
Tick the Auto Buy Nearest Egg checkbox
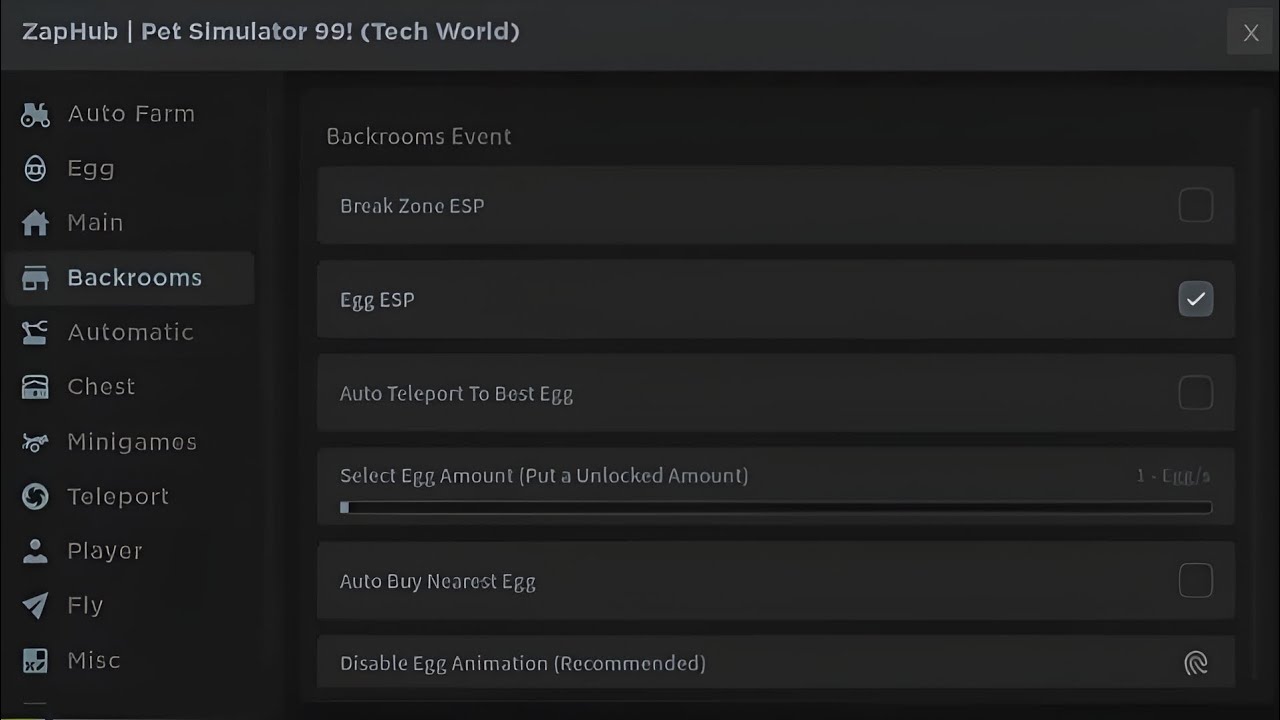1195,581
